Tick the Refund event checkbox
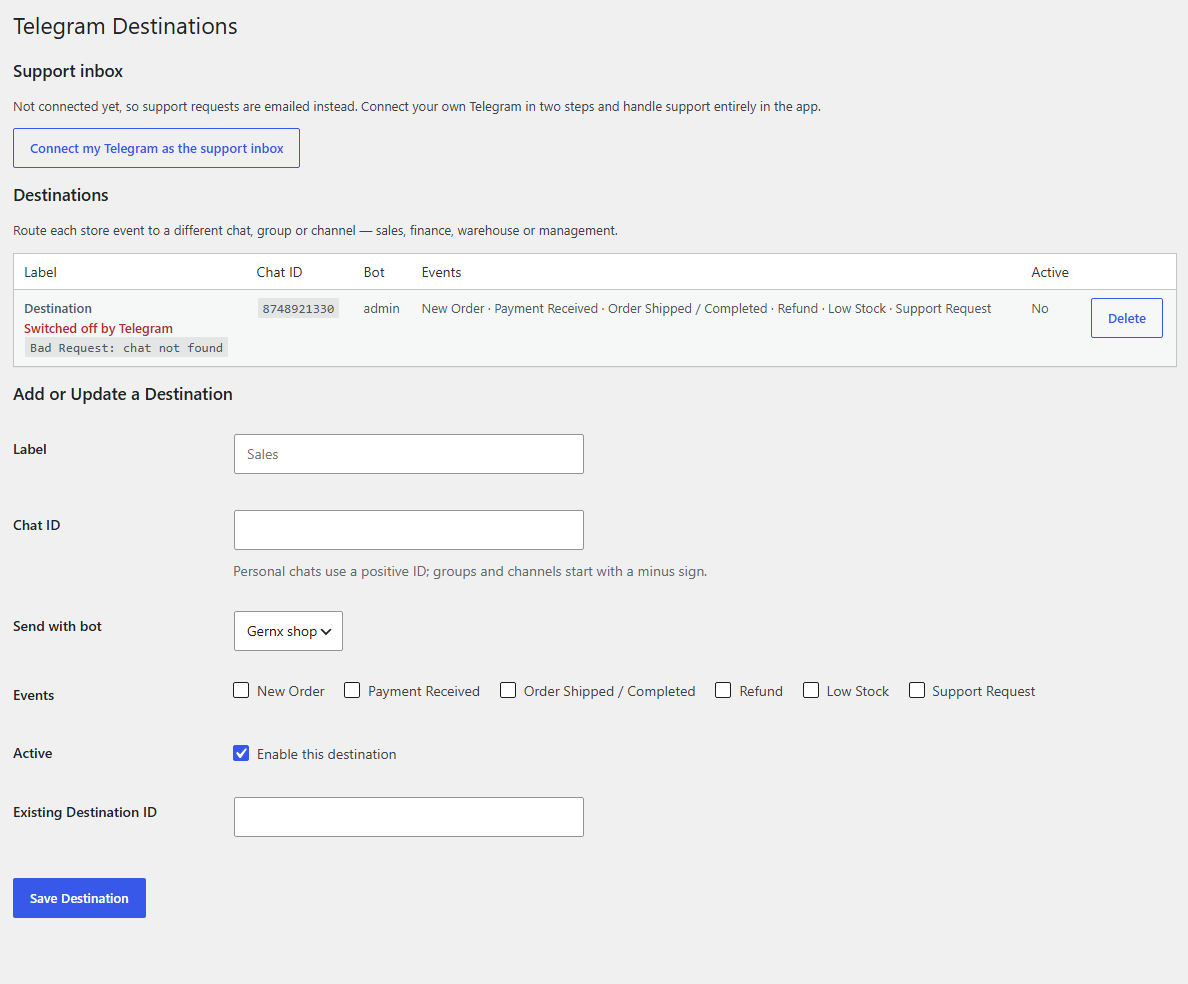The image size is (1188, 984). click(x=723, y=690)
